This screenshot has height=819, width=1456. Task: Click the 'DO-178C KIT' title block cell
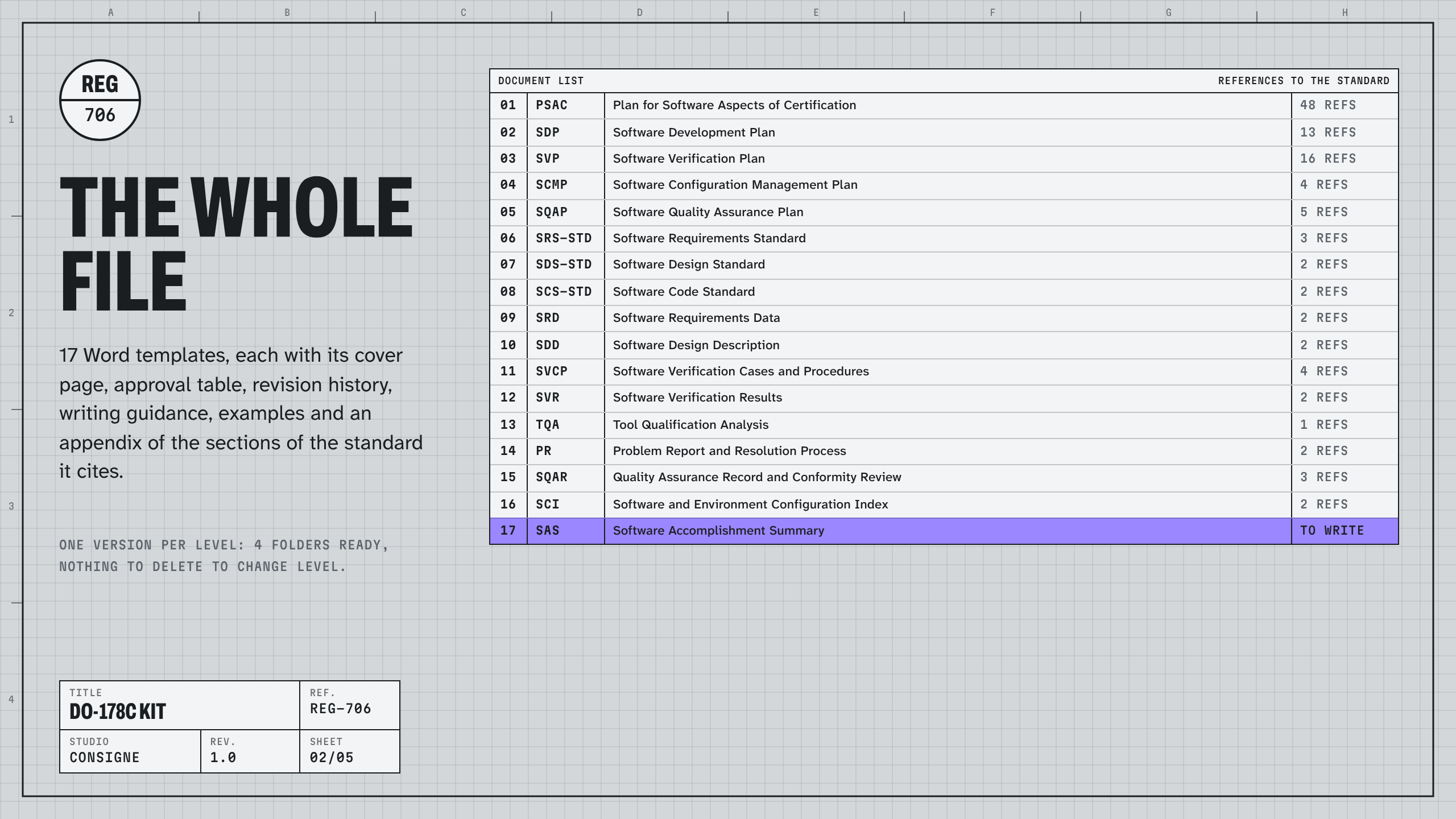pyautogui.click(x=180, y=705)
